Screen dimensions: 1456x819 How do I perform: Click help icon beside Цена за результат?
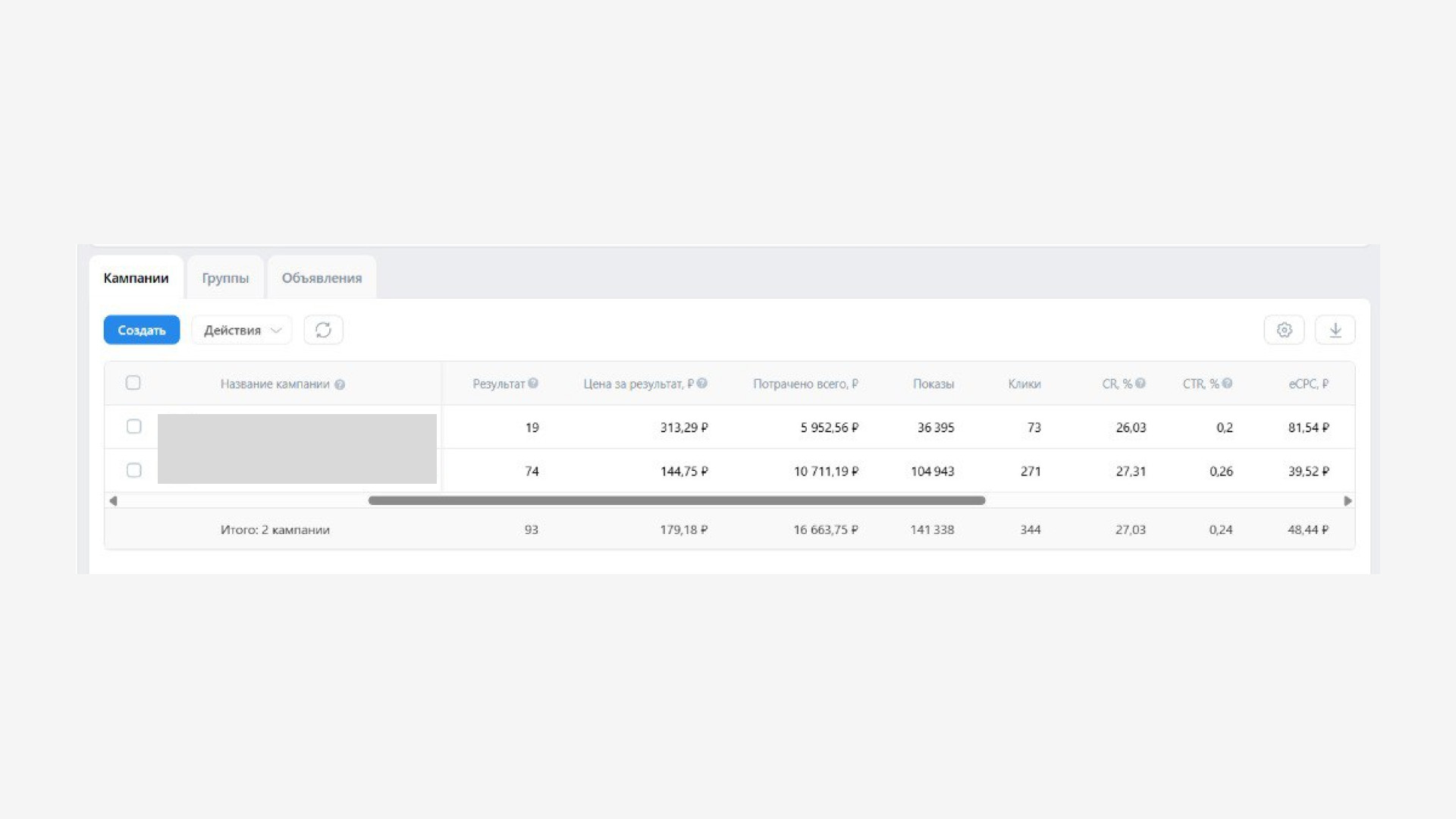click(702, 383)
